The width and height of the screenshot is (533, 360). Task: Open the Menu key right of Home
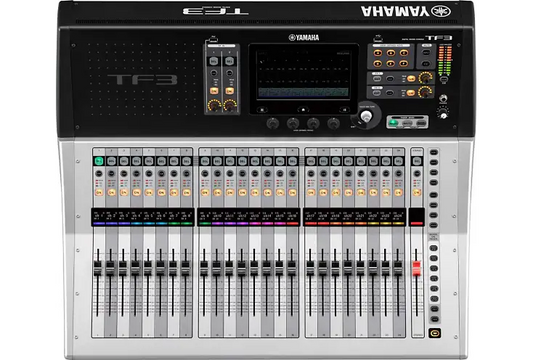344,109
